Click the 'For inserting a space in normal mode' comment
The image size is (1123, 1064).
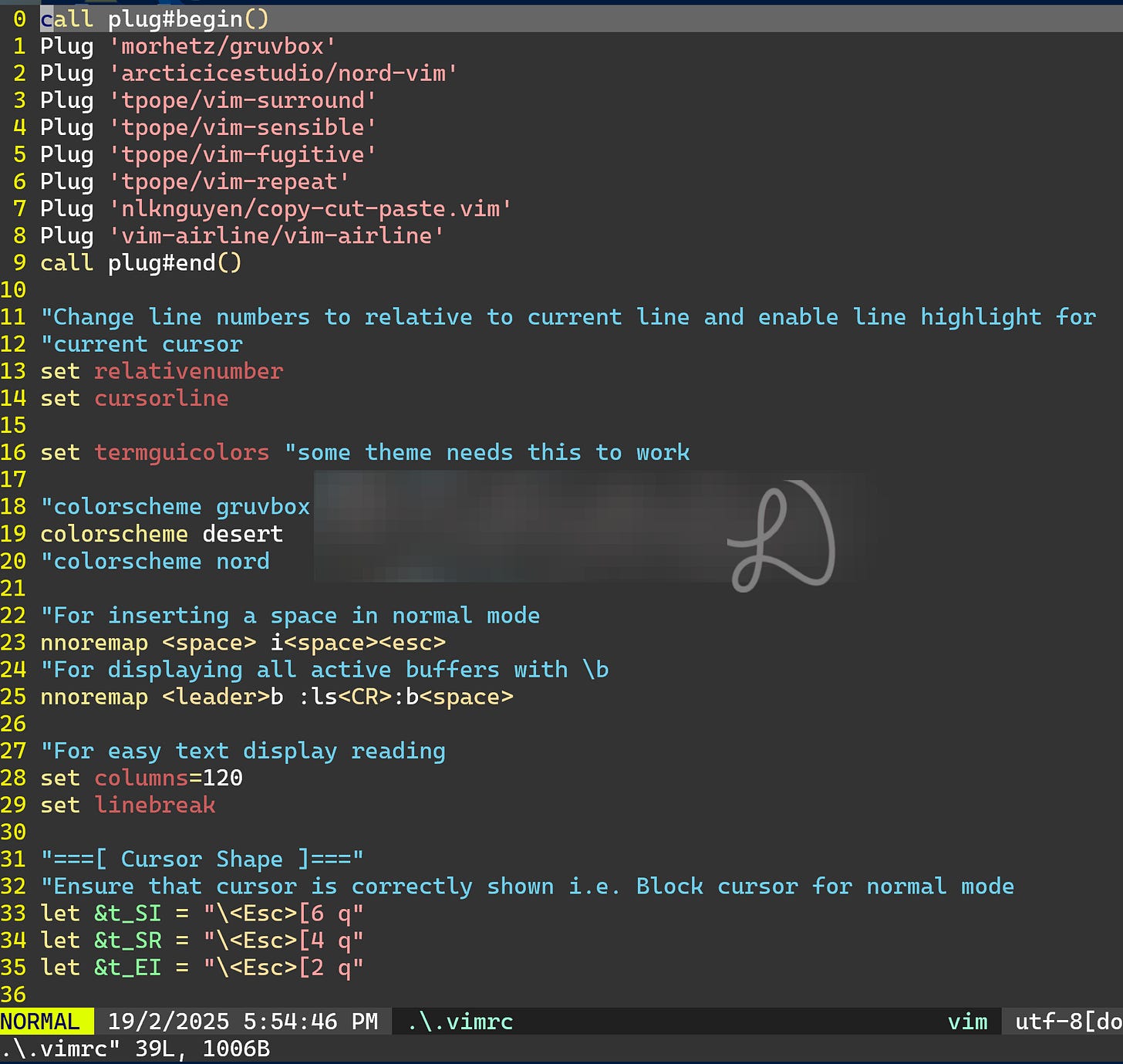coord(290,616)
